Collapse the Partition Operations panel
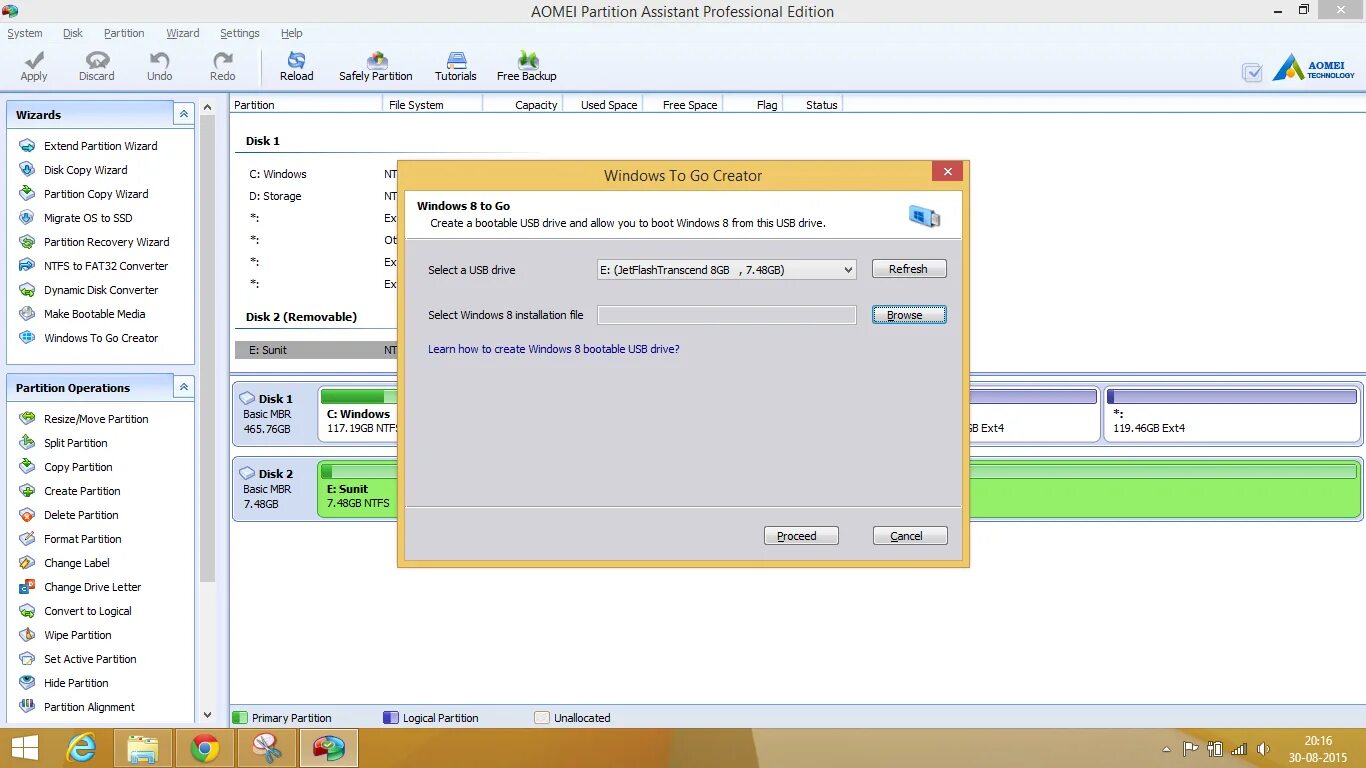The height and width of the screenshot is (768, 1366). pyautogui.click(x=183, y=387)
